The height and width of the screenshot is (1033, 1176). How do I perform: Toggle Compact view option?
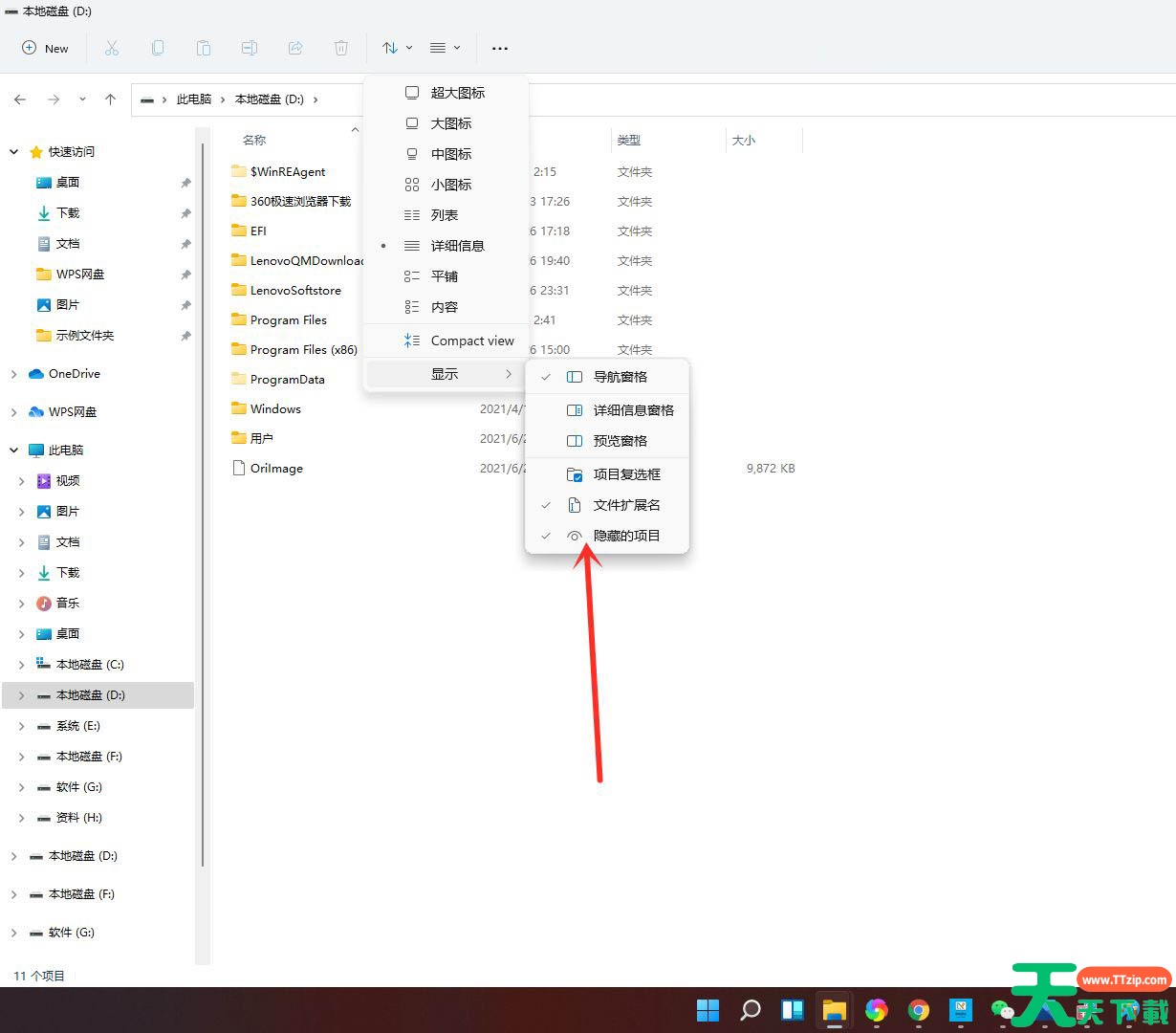[446, 341]
